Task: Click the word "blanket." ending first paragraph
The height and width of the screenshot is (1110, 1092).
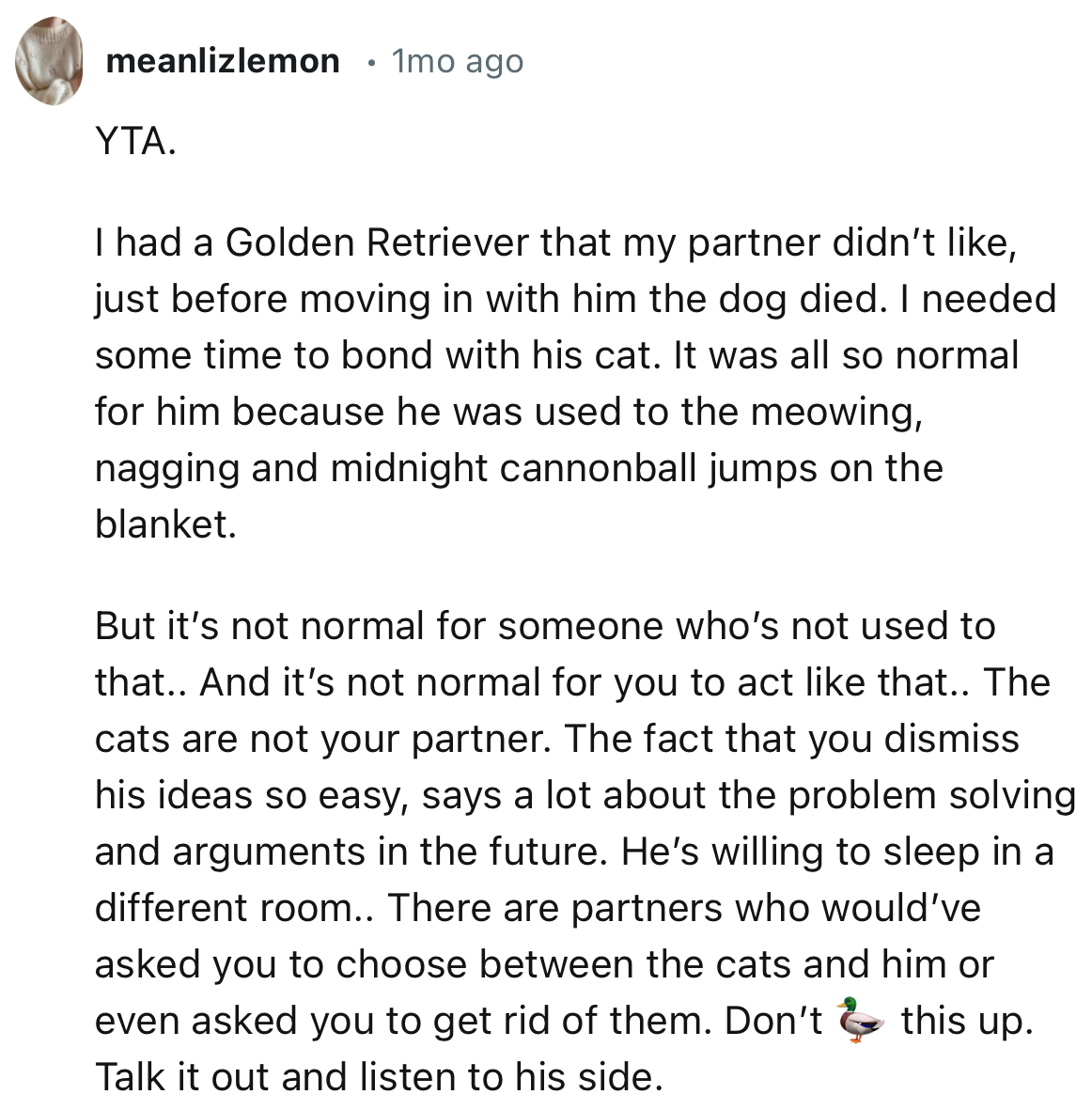Action: point(165,524)
